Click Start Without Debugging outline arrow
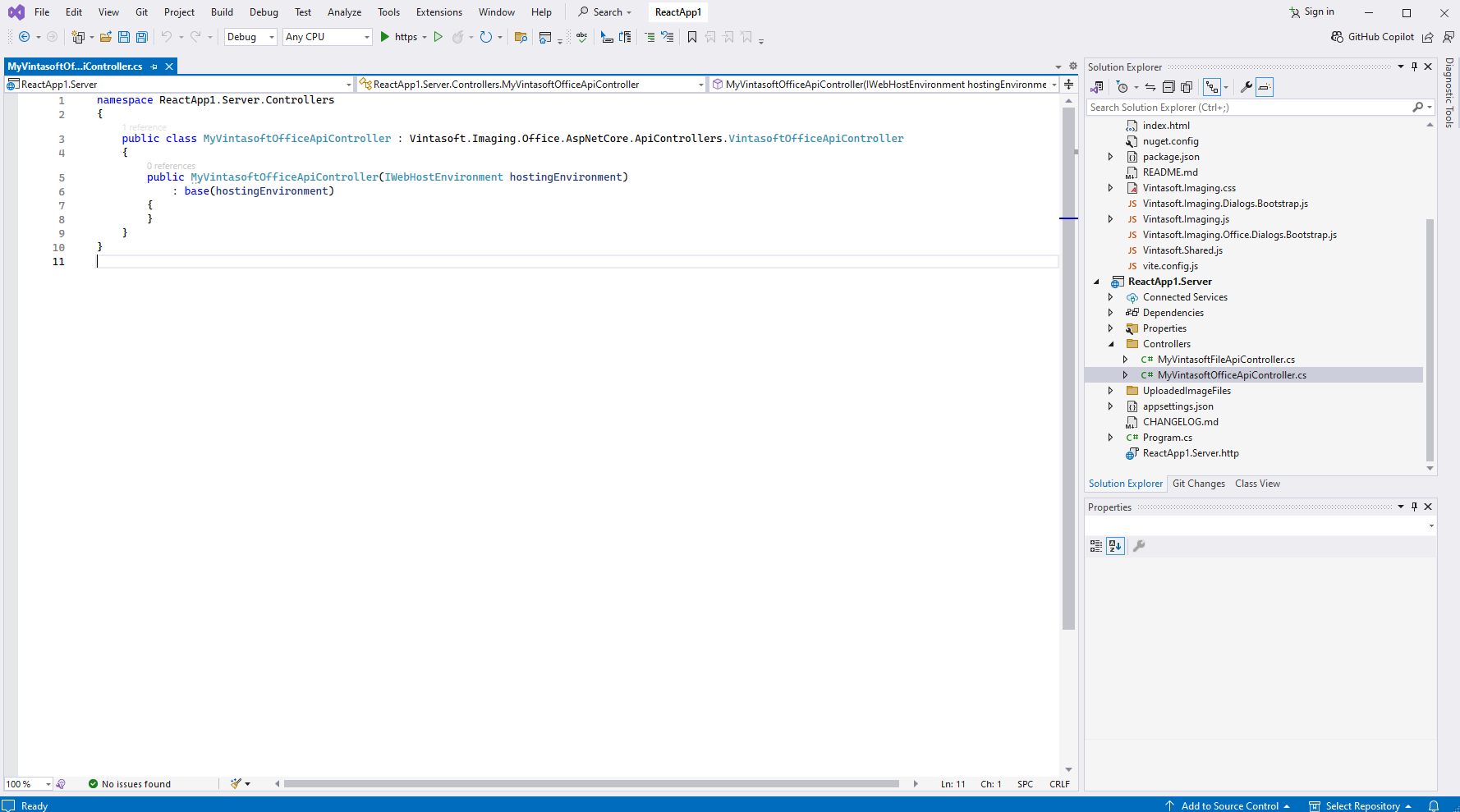 coord(438,37)
